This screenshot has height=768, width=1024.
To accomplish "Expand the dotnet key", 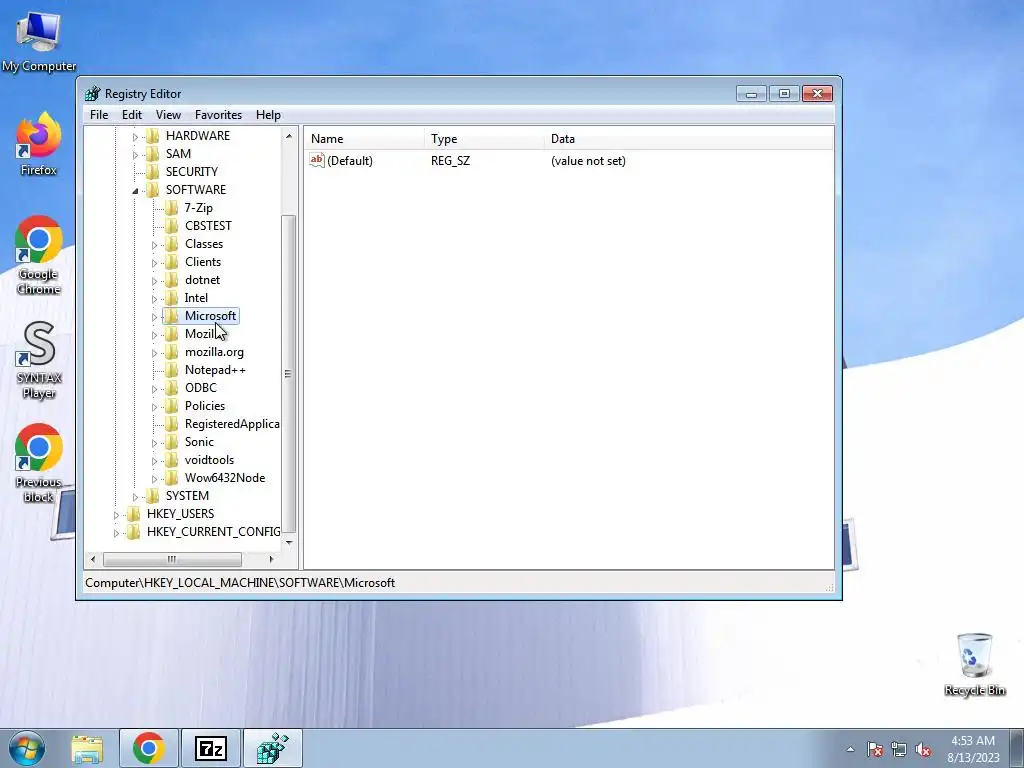I will [154, 281].
